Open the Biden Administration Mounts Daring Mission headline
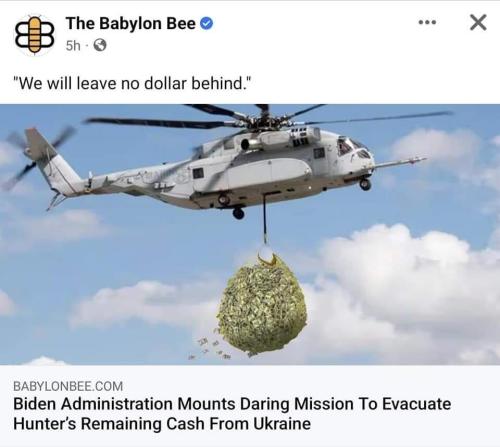 [232, 414]
